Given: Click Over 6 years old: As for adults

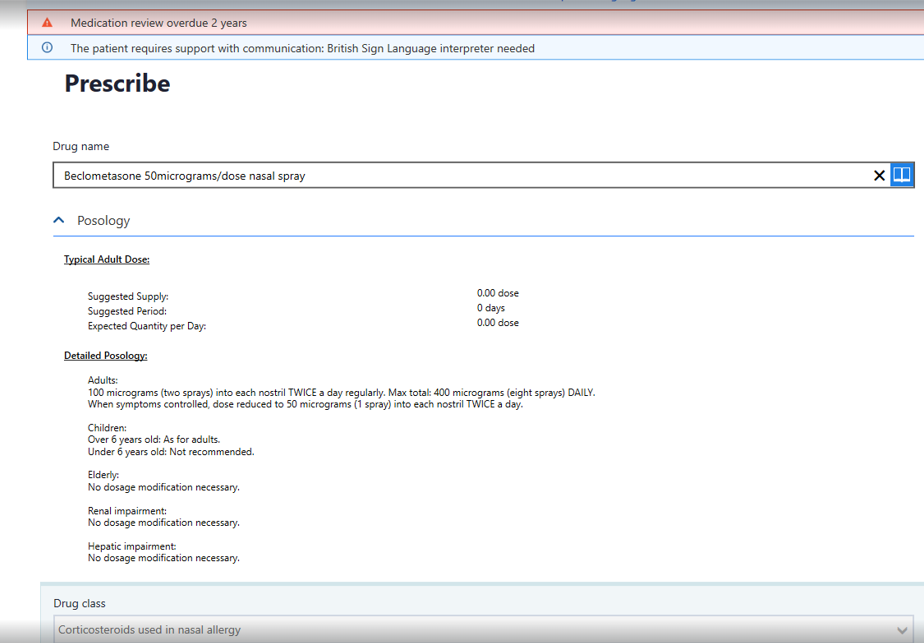Looking at the screenshot, I should click(x=154, y=440).
